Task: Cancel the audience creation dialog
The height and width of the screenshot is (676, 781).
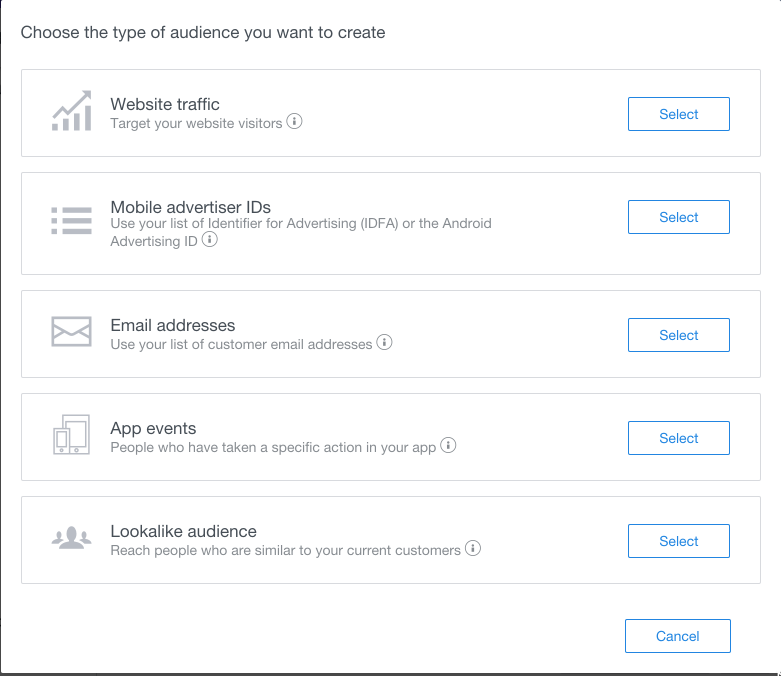Action: [x=677, y=636]
